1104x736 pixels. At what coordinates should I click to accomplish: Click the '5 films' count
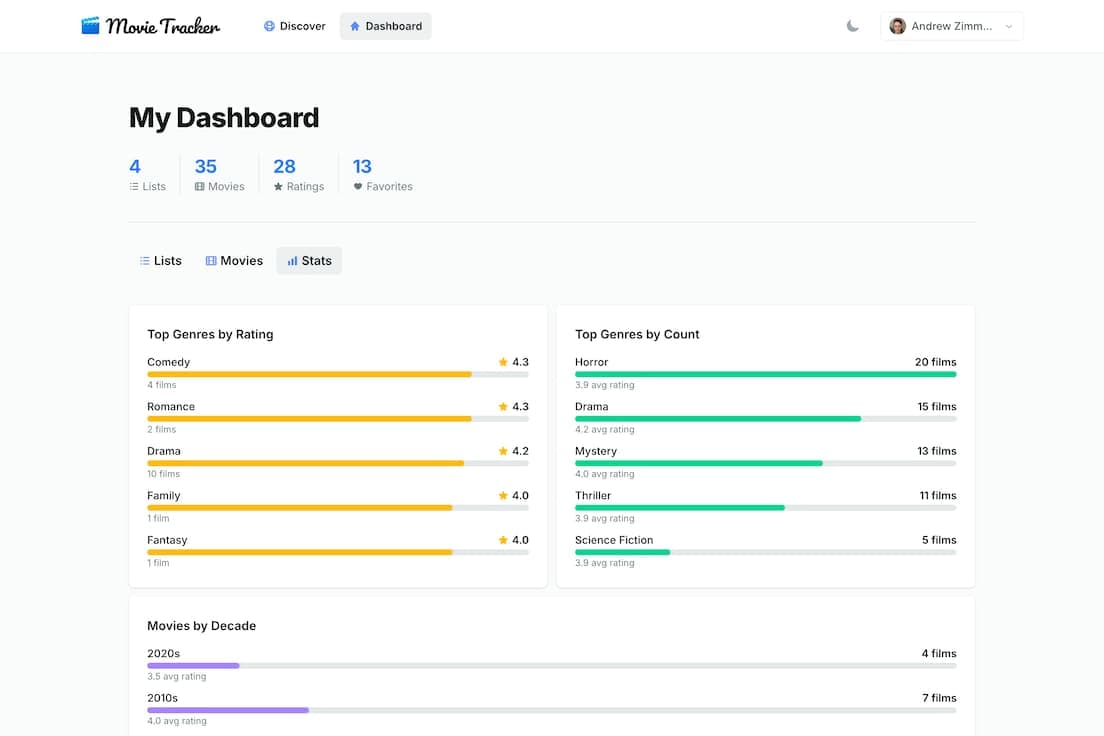[x=939, y=539]
